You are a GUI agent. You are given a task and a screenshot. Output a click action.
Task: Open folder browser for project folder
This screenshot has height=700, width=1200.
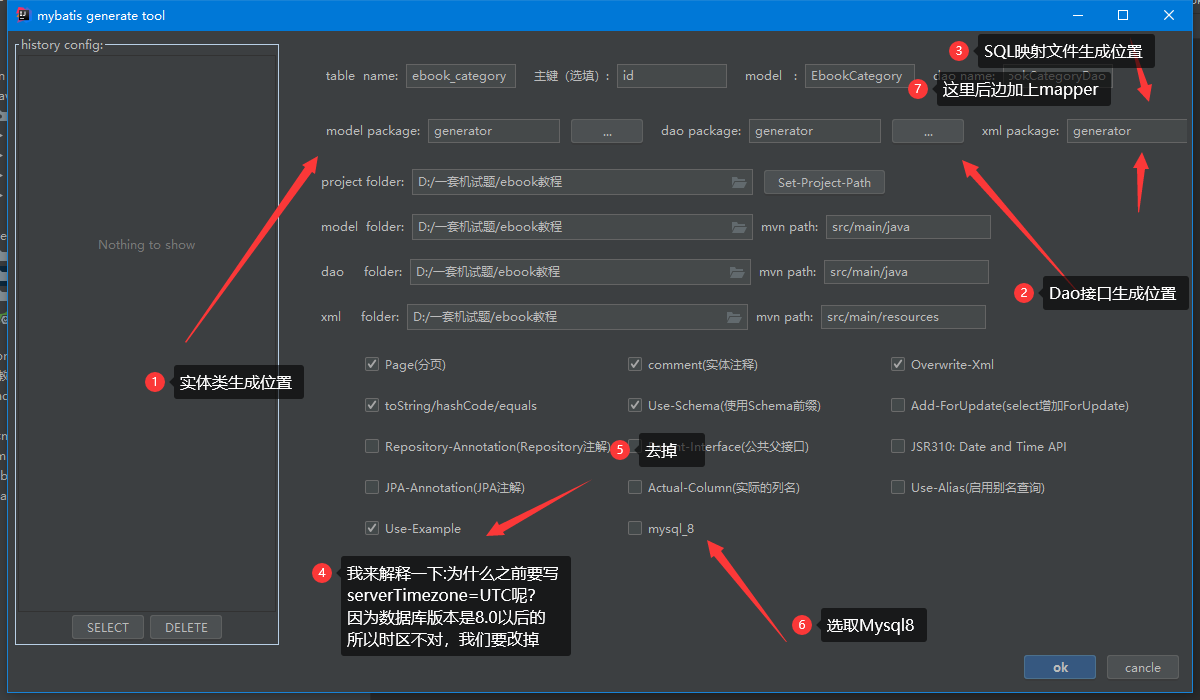[739, 182]
